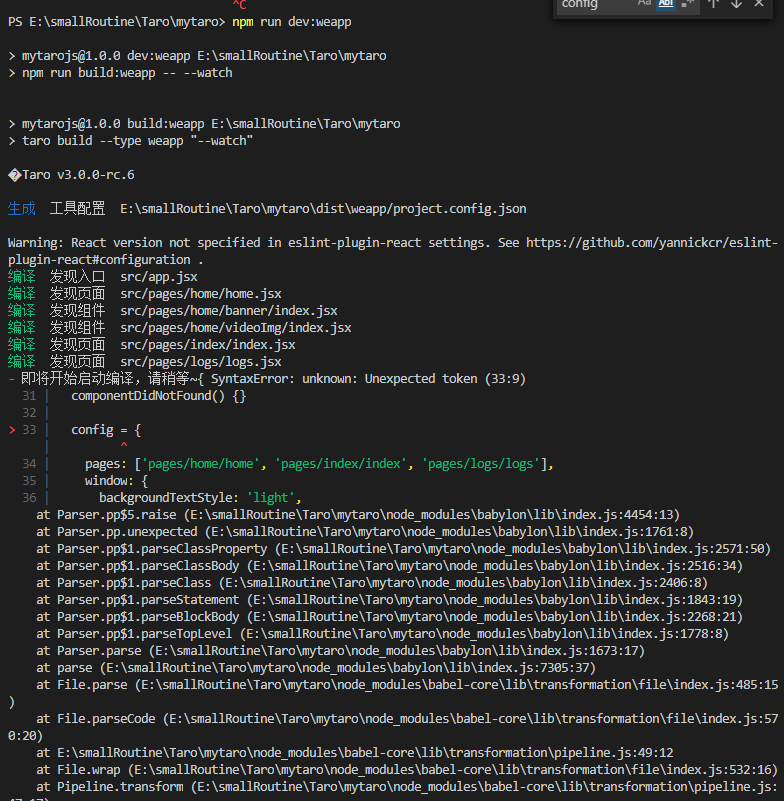The image size is (784, 801).
Task: Disable the whole word matching option
Action: click(667, 6)
